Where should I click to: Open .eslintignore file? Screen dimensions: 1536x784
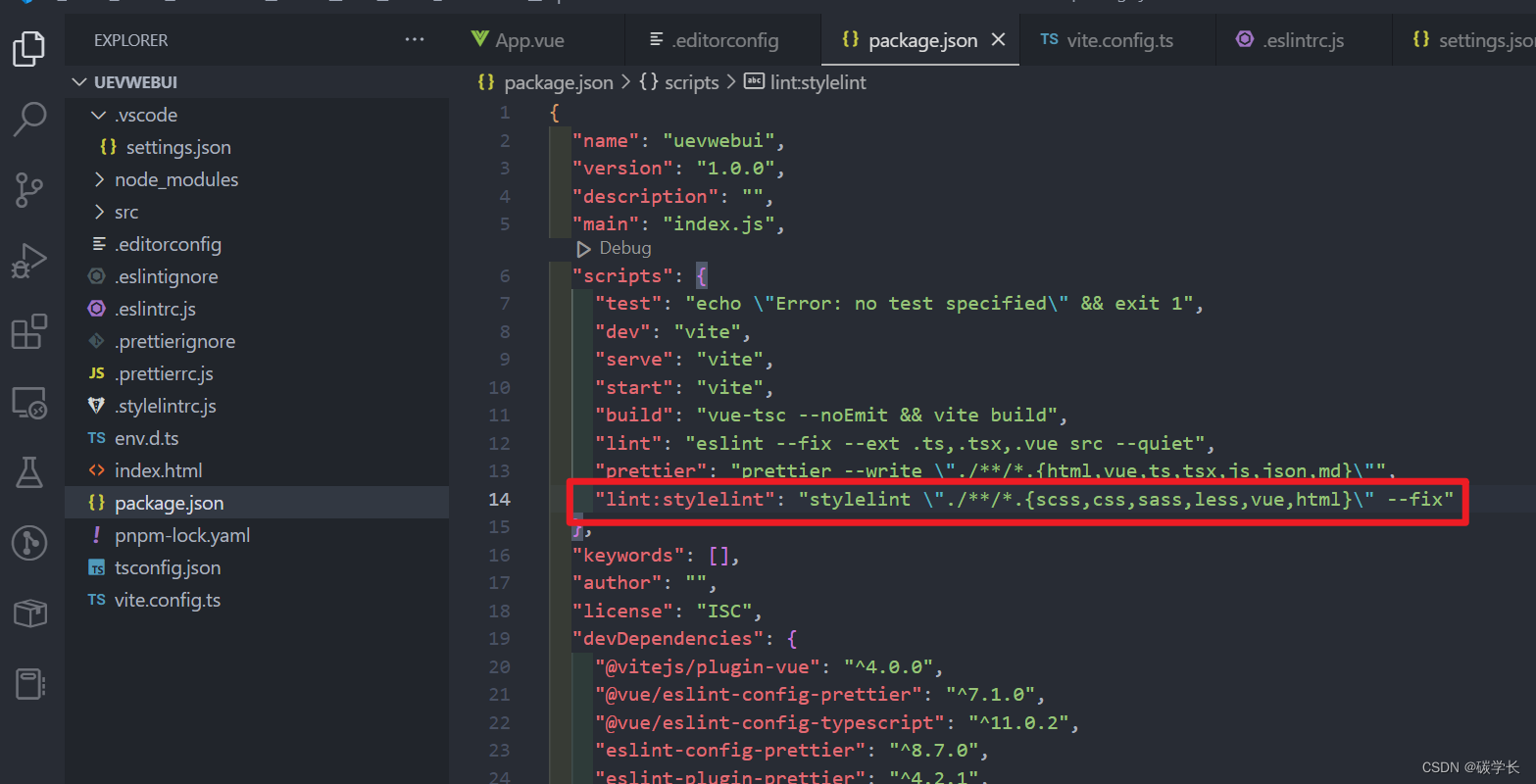click(x=257, y=276)
